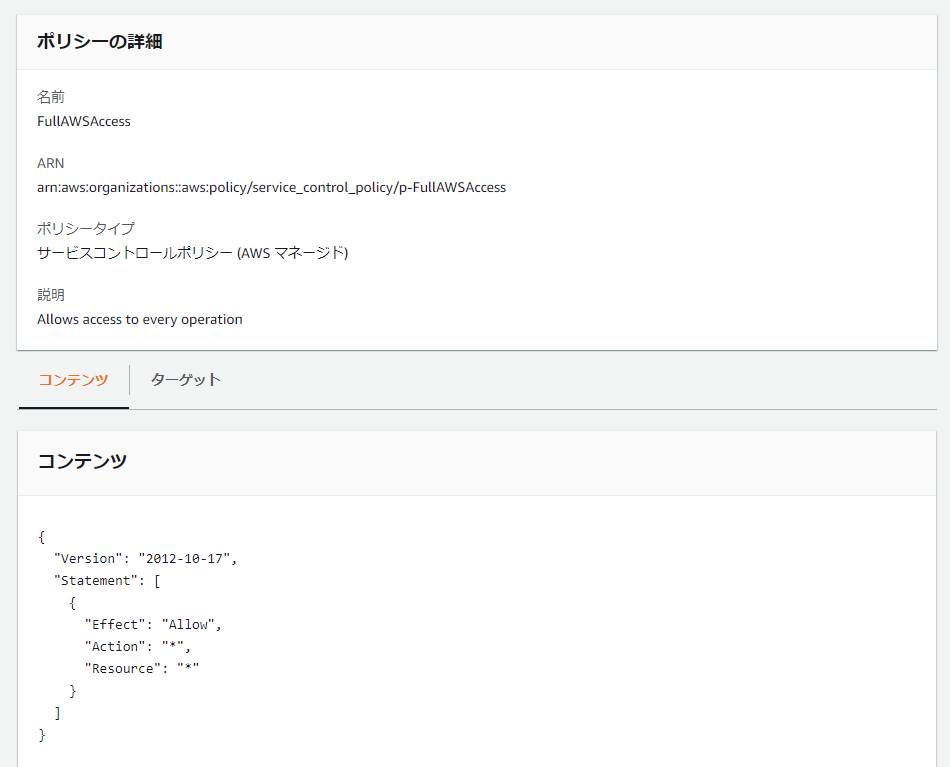Click the "Resource": "*" JSON line
The height and width of the screenshot is (767, 950).
click(142, 668)
